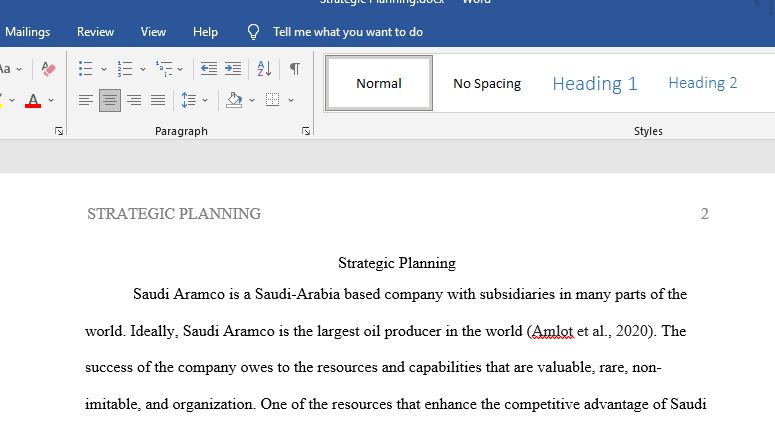
Task: Apply numbered list formatting
Action: tap(125, 69)
